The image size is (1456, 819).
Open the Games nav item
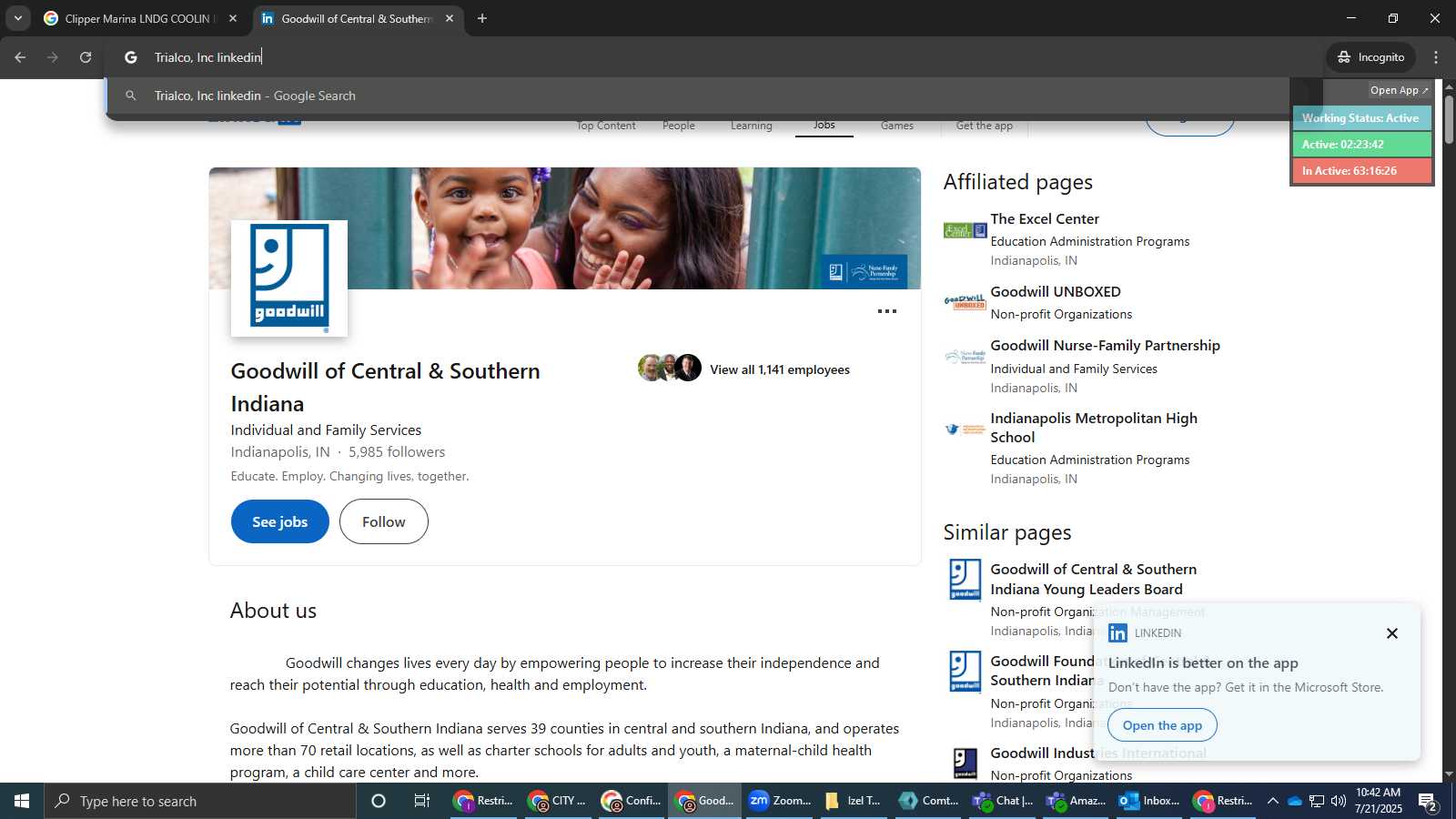(x=896, y=126)
